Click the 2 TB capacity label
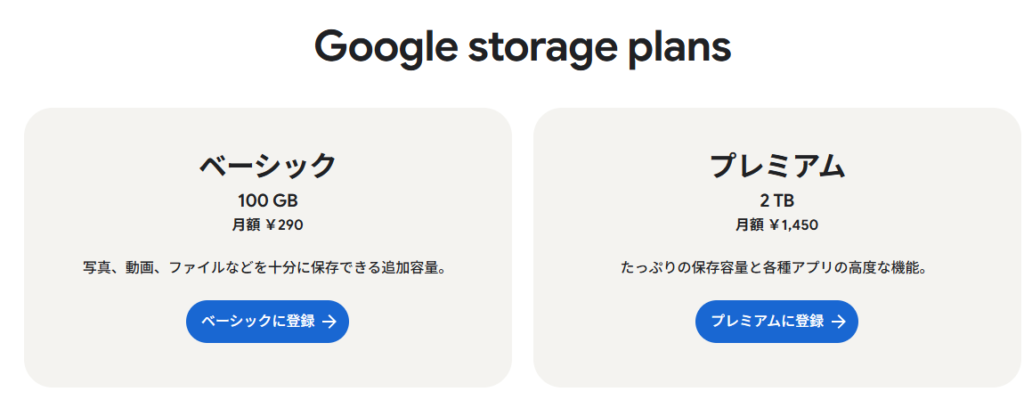Image resolution: width=1024 pixels, height=400 pixels. (777, 201)
